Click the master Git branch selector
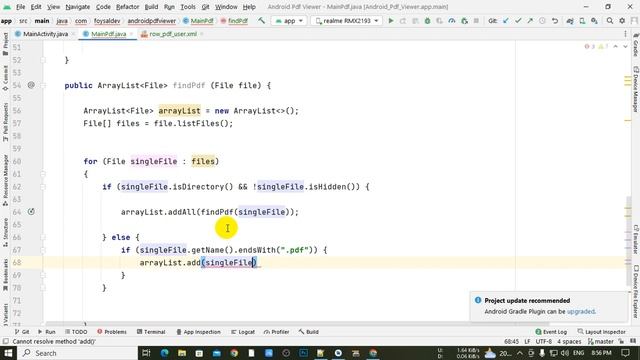 point(600,342)
